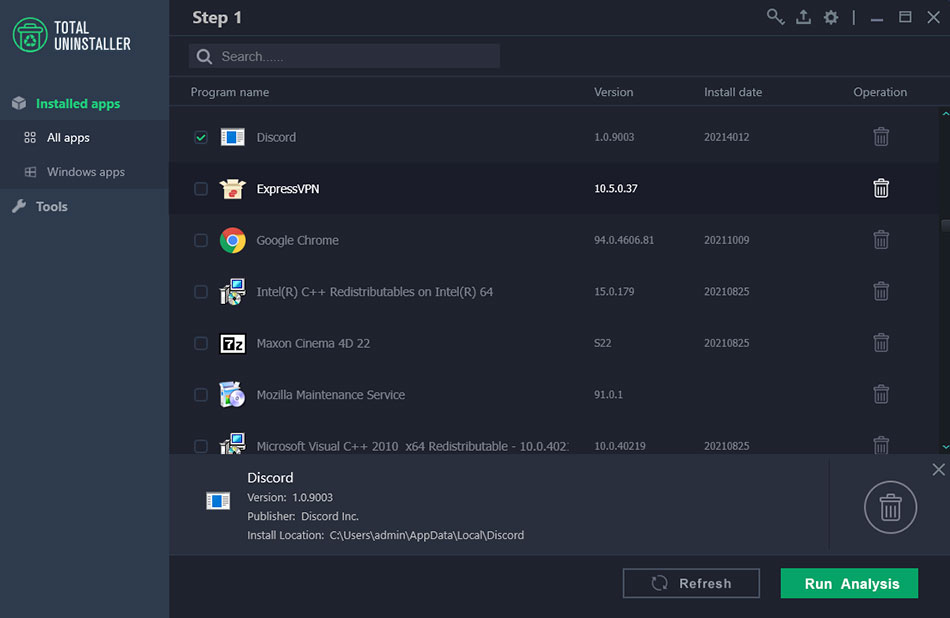This screenshot has height=618, width=950.
Task: Select Windows apps in sidebar
Action: tap(84, 172)
